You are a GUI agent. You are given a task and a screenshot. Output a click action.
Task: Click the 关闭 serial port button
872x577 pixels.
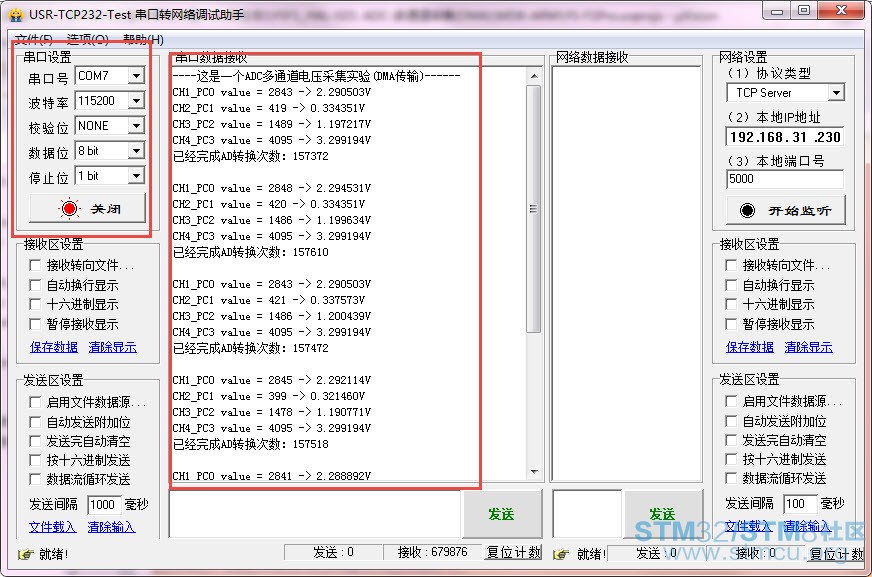pyautogui.click(x=87, y=208)
